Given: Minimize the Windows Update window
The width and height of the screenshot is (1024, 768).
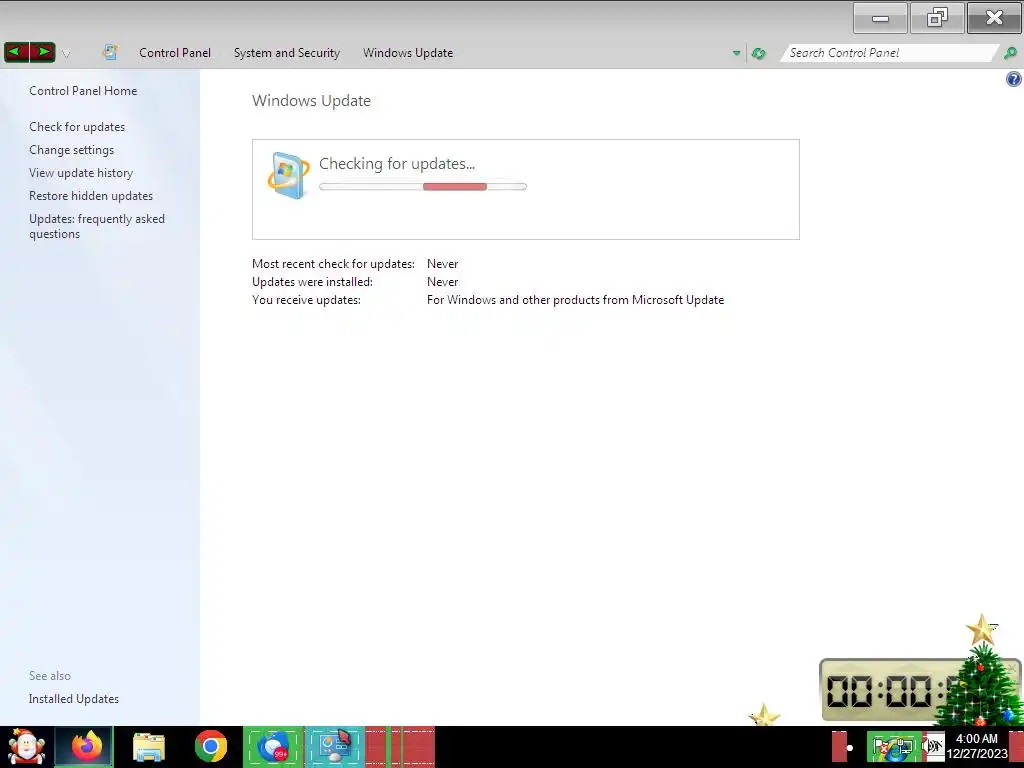Looking at the screenshot, I should [x=880, y=18].
